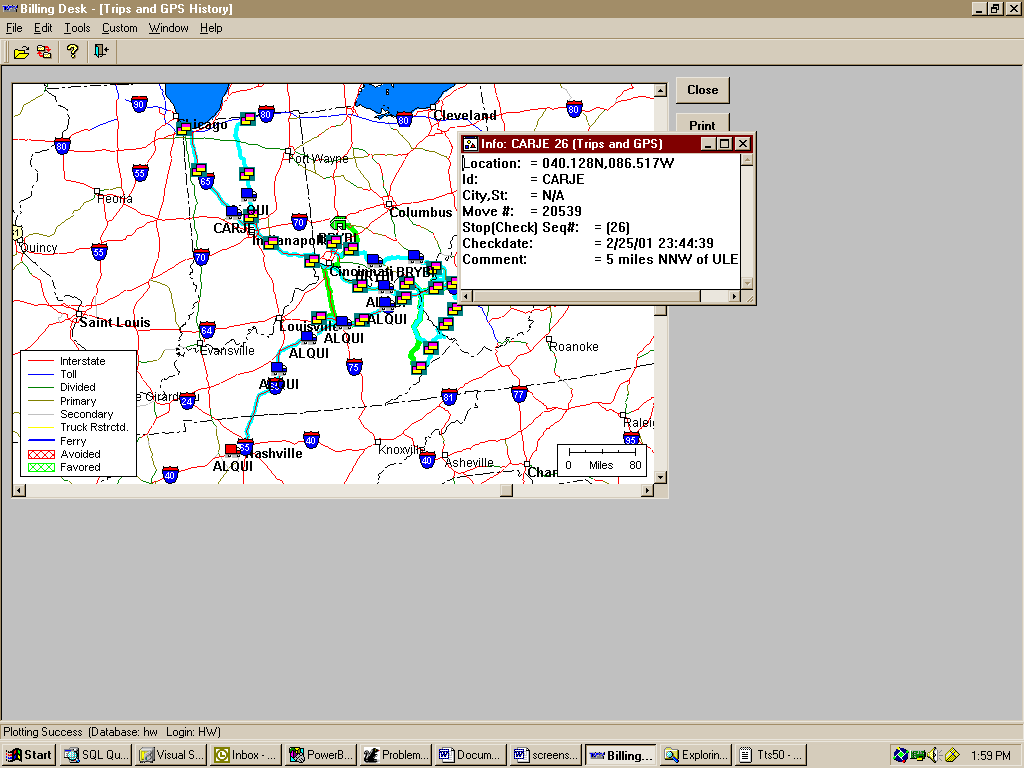This screenshot has height=768, width=1024.
Task: Click the yellow question mark help icon
Action: point(73,51)
